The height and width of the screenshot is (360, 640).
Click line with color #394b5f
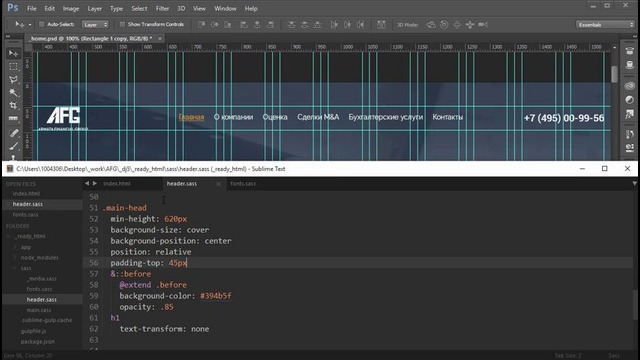coord(176,296)
